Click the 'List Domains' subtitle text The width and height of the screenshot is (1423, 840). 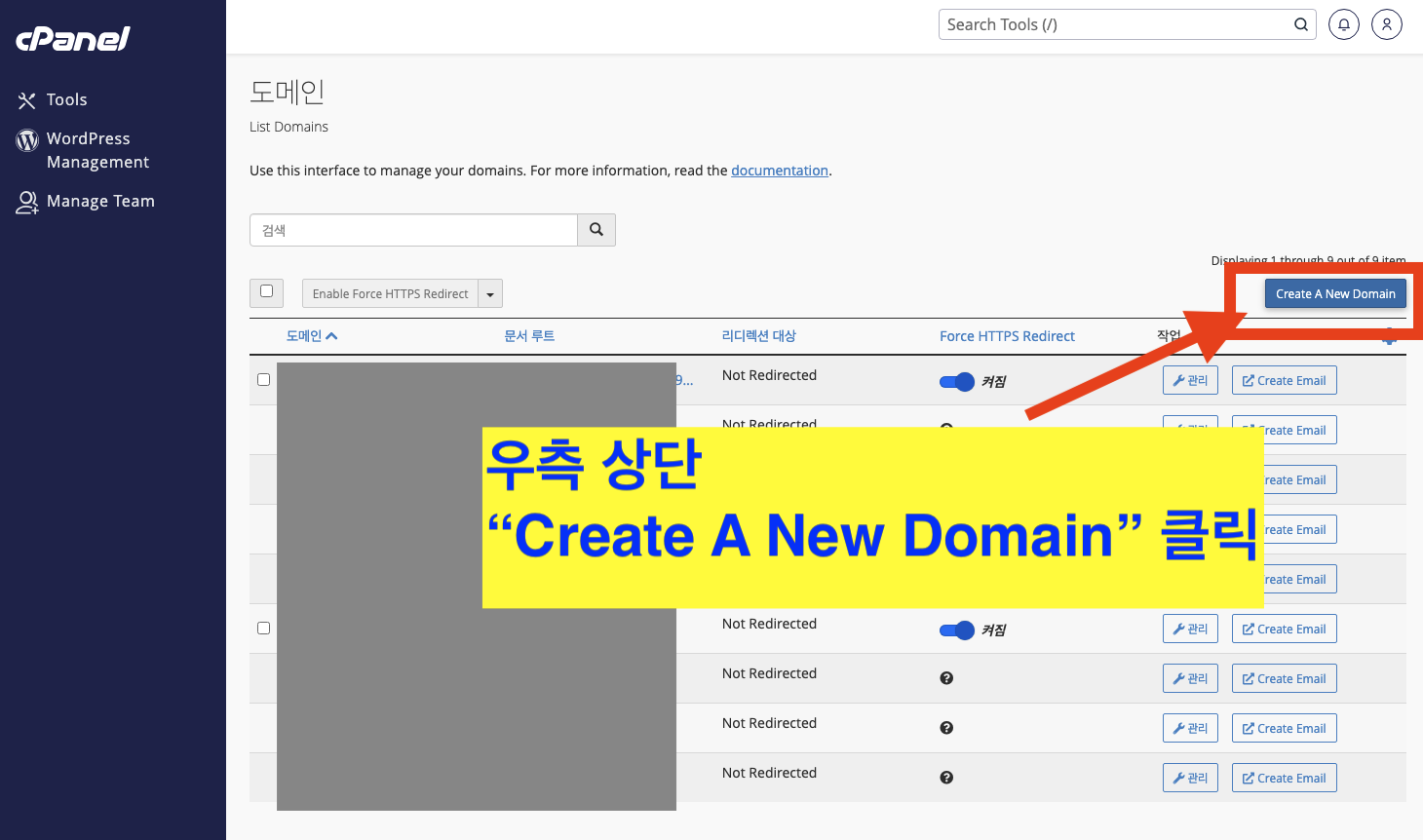(x=288, y=127)
